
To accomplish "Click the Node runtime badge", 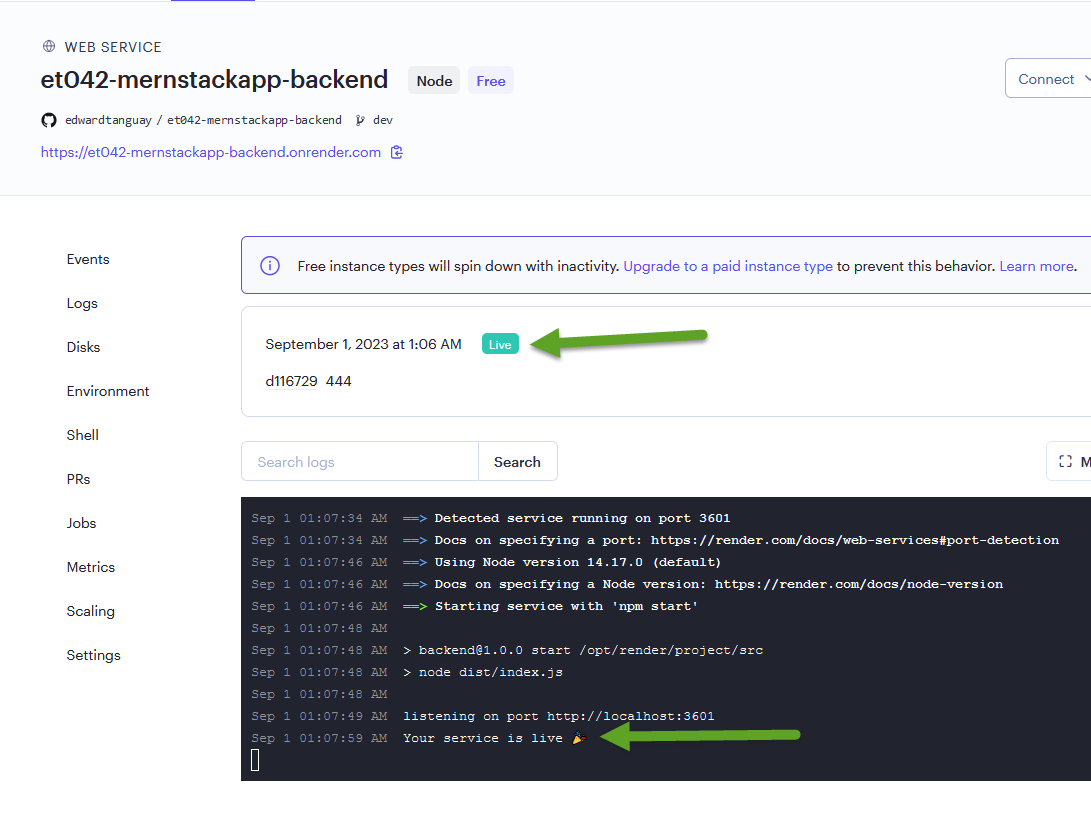I will point(434,81).
